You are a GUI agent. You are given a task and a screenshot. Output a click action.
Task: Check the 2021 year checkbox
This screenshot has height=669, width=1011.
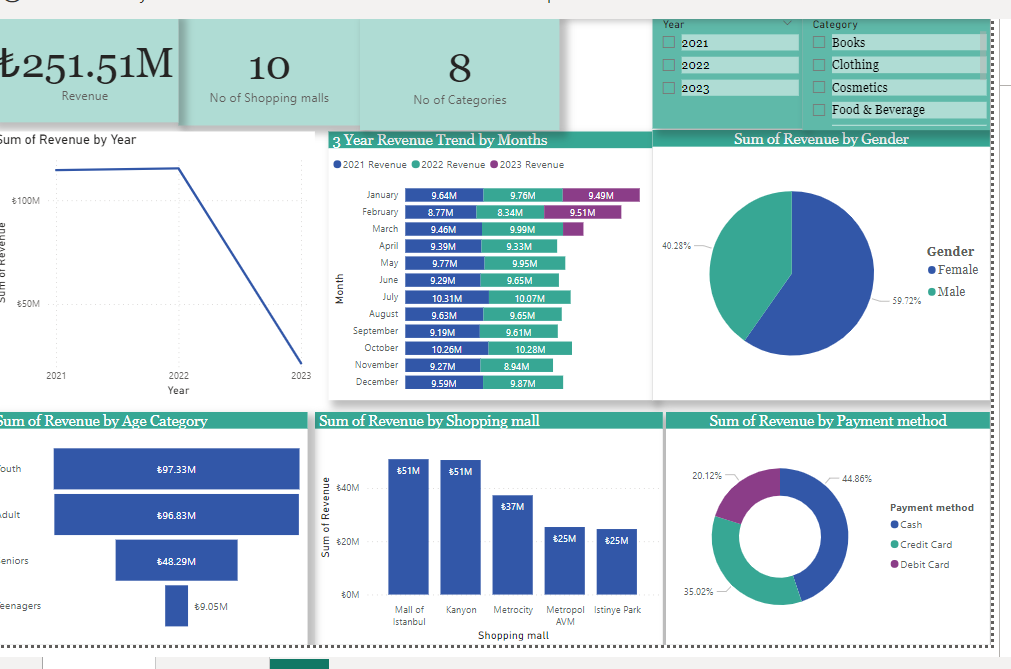coord(669,43)
